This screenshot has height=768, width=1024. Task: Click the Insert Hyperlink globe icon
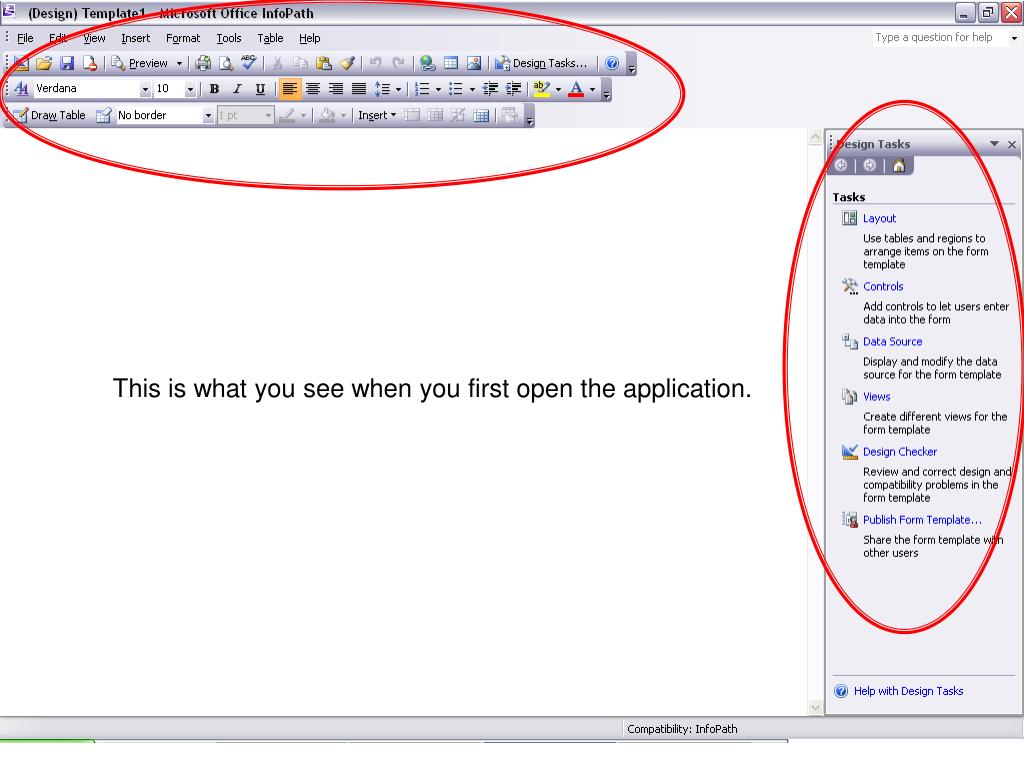pyautogui.click(x=428, y=63)
